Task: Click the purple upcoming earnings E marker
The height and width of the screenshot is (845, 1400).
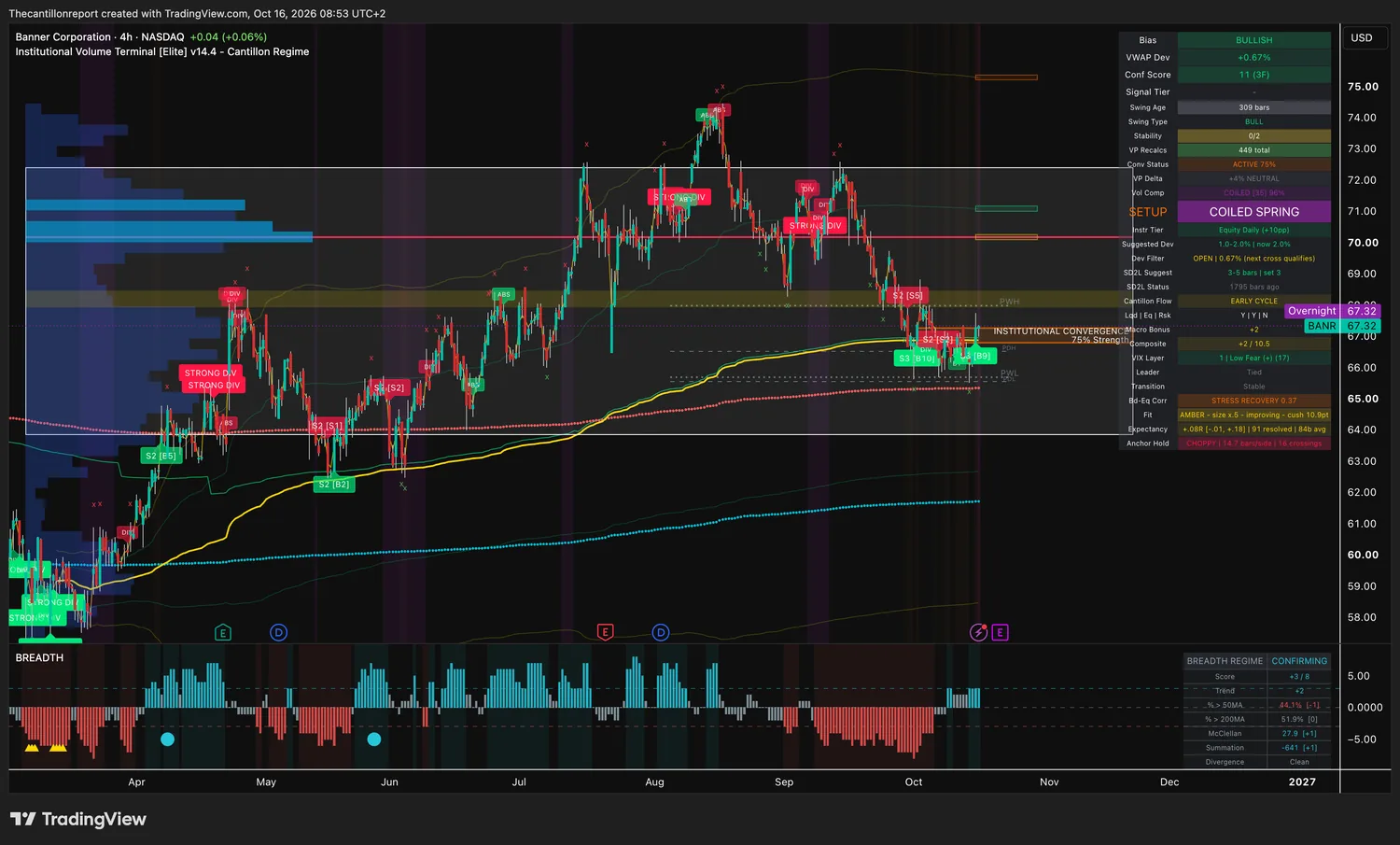Action: tap(1000, 632)
